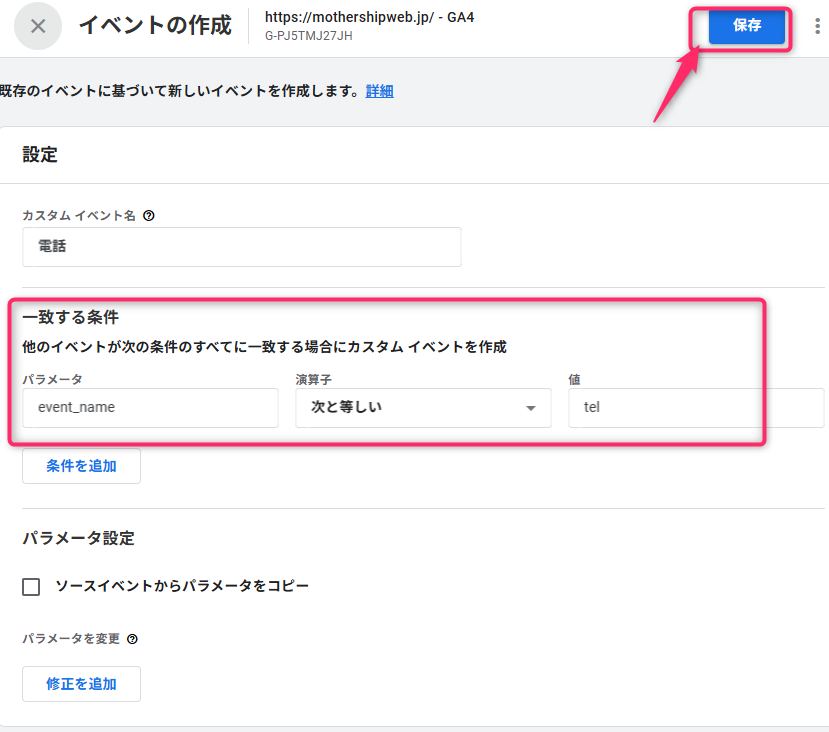The image size is (829, 732).
Task: Click the 一致する条件 heading
Action: (x=70, y=317)
